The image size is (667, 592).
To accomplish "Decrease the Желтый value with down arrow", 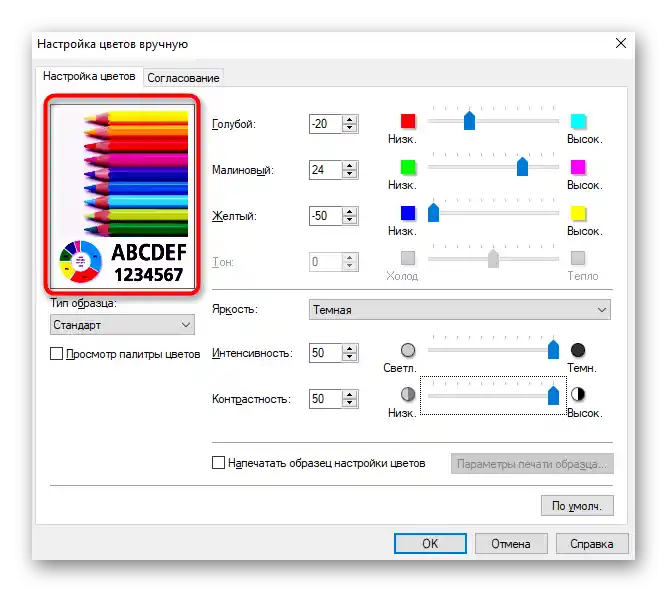I will [x=350, y=220].
